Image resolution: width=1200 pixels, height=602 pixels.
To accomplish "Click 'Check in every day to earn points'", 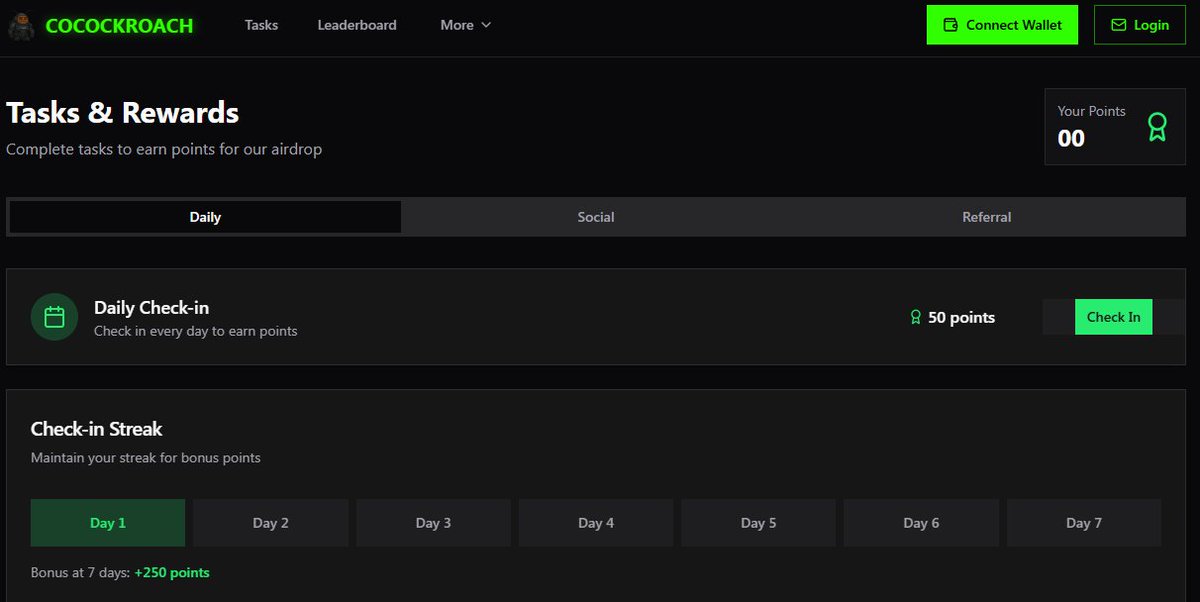I will 195,331.
